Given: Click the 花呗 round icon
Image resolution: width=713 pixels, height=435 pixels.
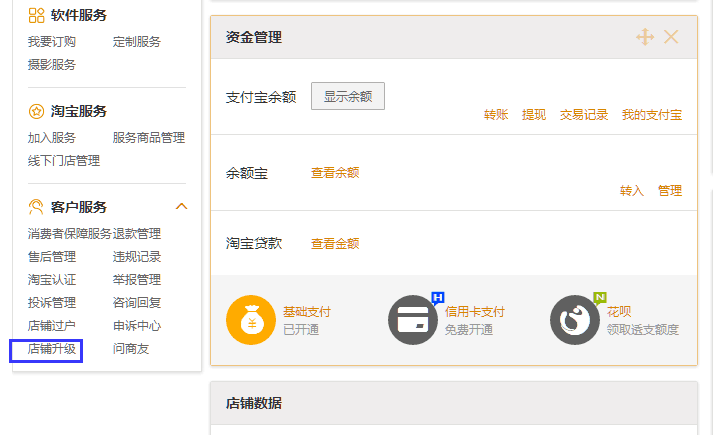Looking at the screenshot, I should pyautogui.click(x=575, y=320).
